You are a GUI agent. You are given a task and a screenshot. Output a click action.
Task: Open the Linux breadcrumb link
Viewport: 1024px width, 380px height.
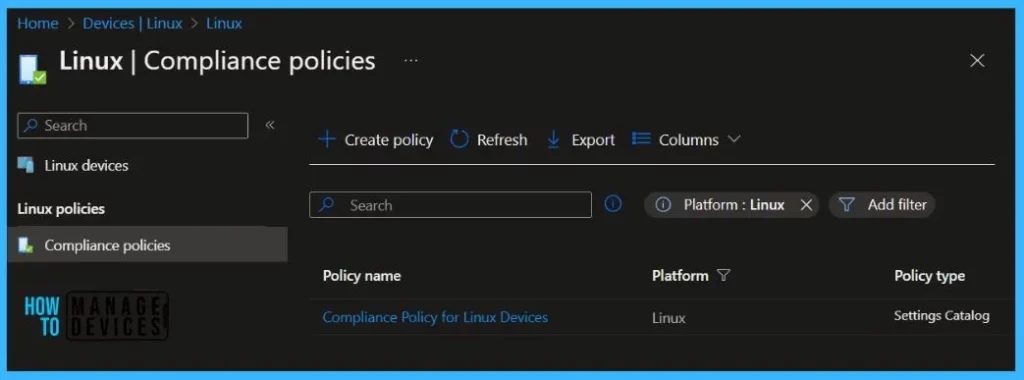coord(224,24)
